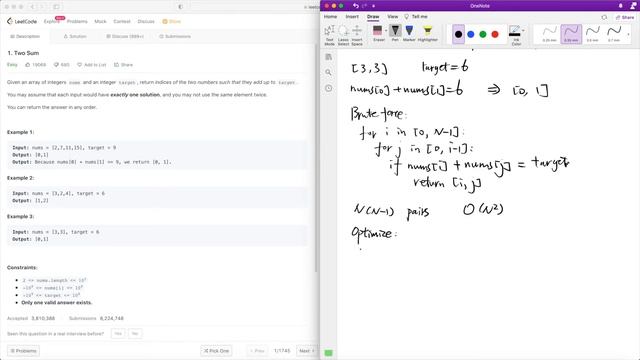Toggle the browser sidebar button
Viewport: 640px width, 360px height.
click(57, 7)
